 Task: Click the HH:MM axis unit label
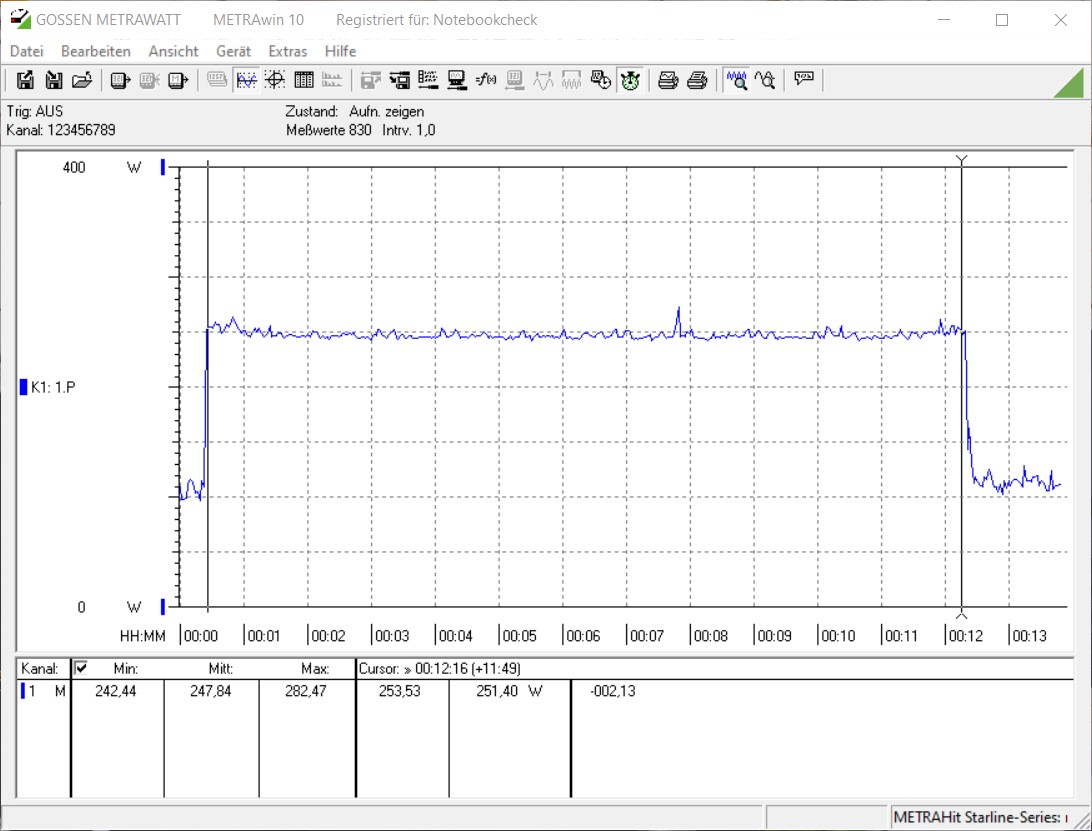click(x=143, y=636)
